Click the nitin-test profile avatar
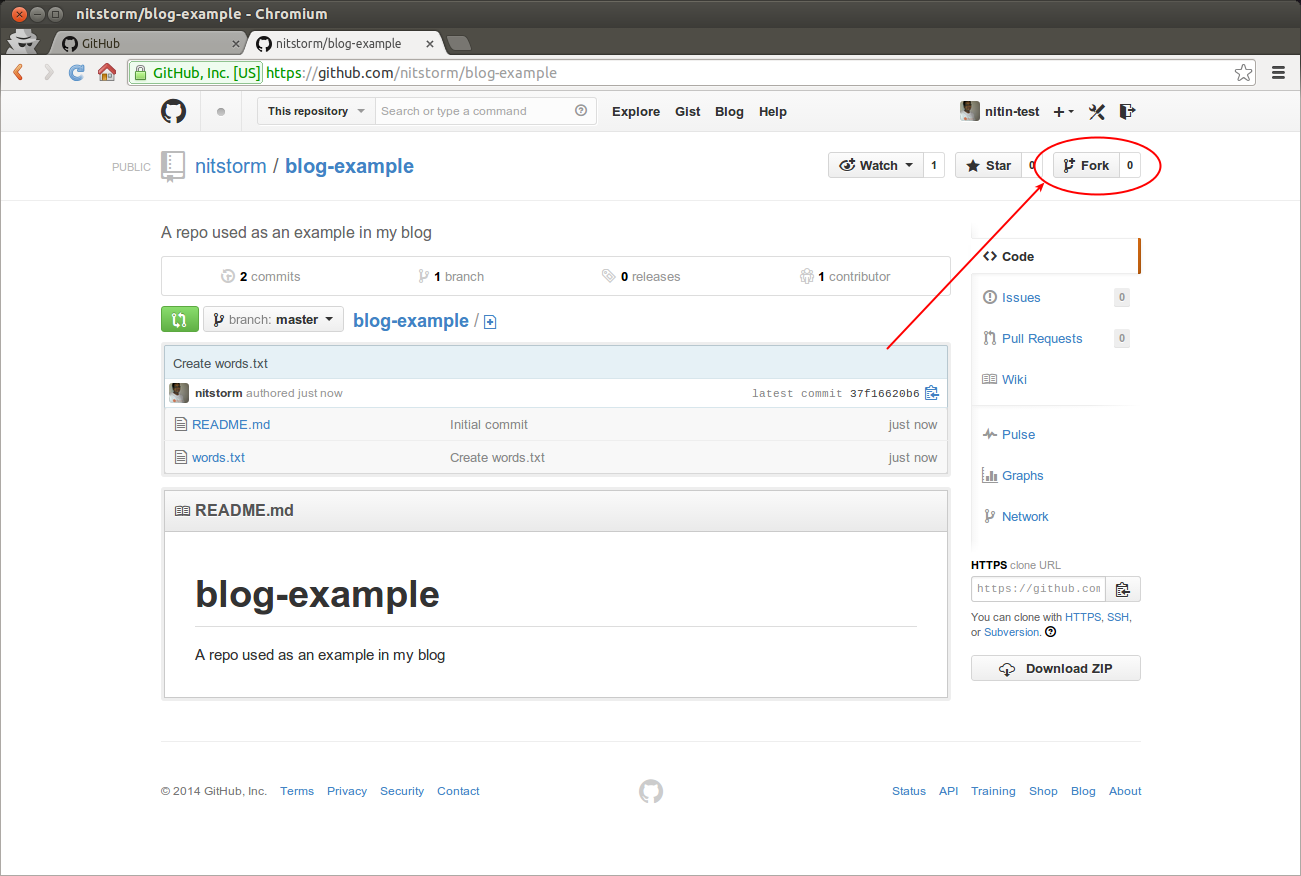Viewport: 1301px width, 876px height. [x=970, y=111]
